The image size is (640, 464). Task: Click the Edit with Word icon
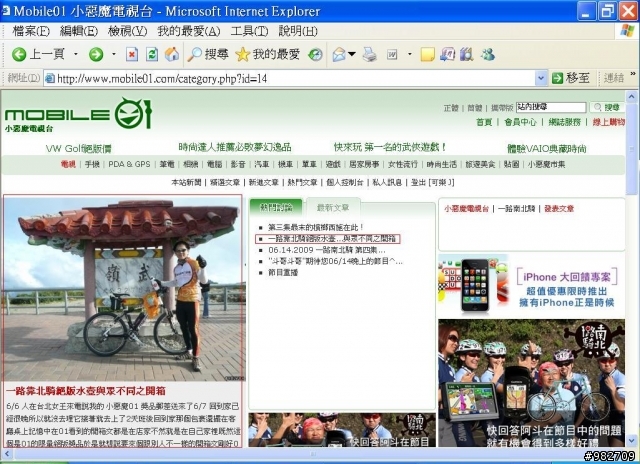coord(392,54)
